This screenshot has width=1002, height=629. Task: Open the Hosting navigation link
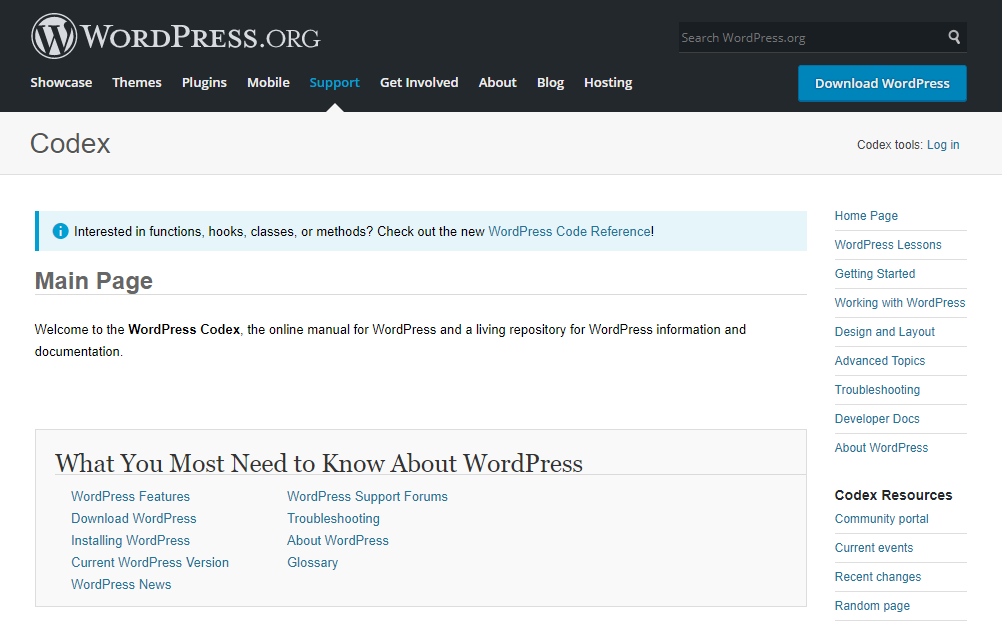pyautogui.click(x=608, y=82)
